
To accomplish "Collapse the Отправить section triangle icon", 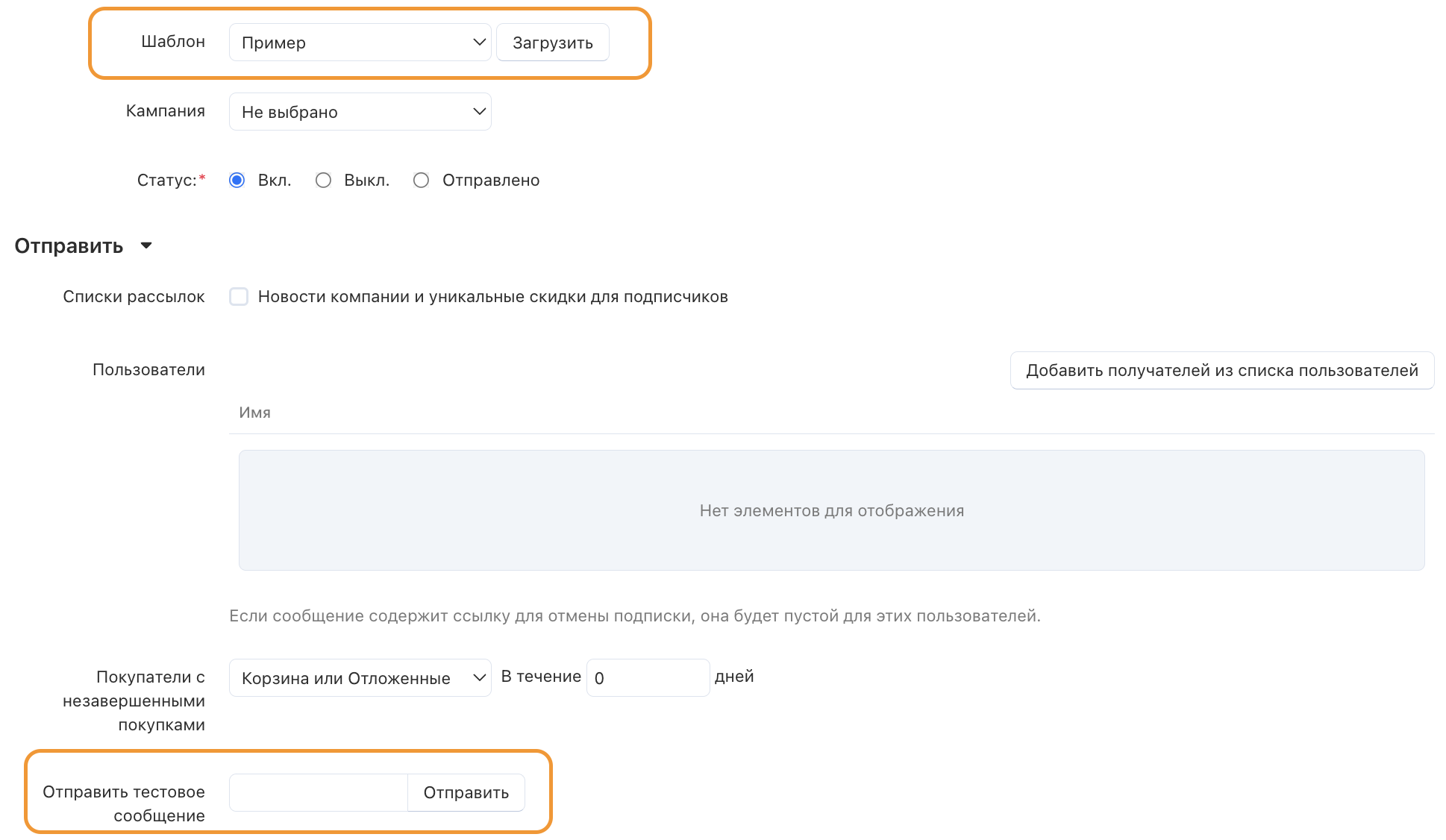I will pyautogui.click(x=146, y=245).
